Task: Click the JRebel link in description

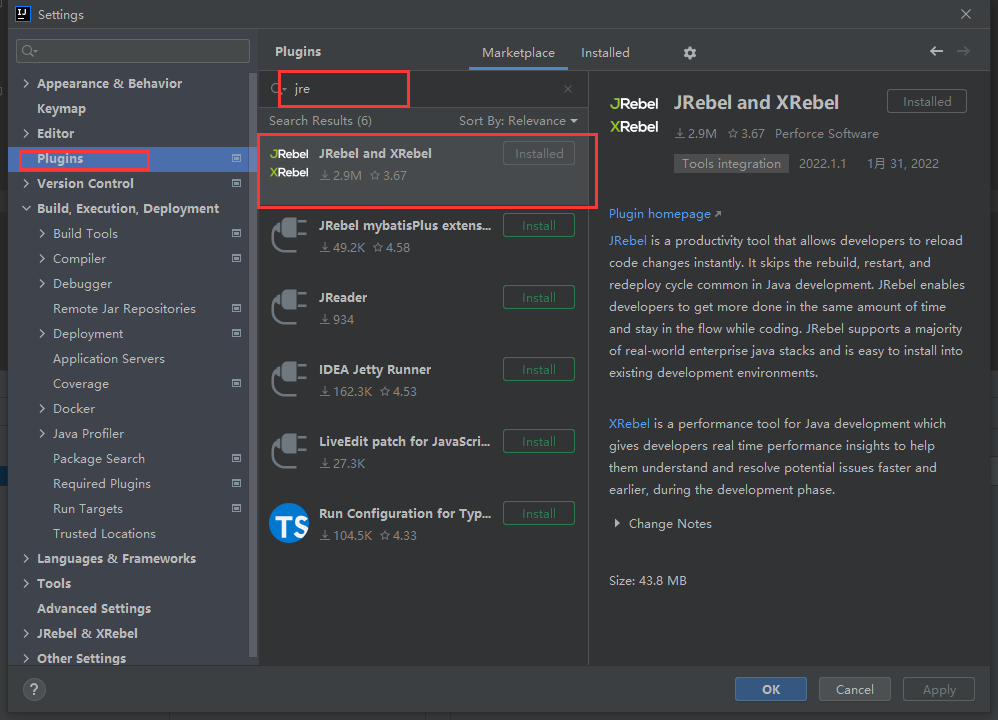Action: click(628, 241)
